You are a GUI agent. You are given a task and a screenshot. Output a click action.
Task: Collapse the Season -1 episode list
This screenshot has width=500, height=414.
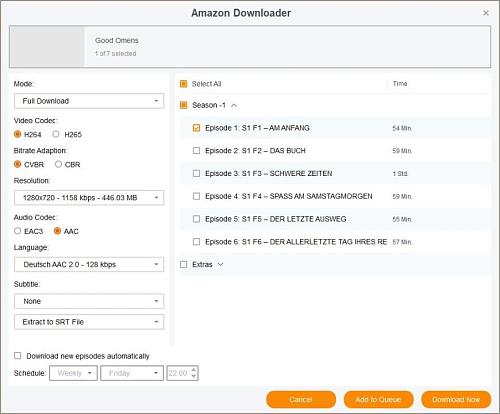(234, 106)
